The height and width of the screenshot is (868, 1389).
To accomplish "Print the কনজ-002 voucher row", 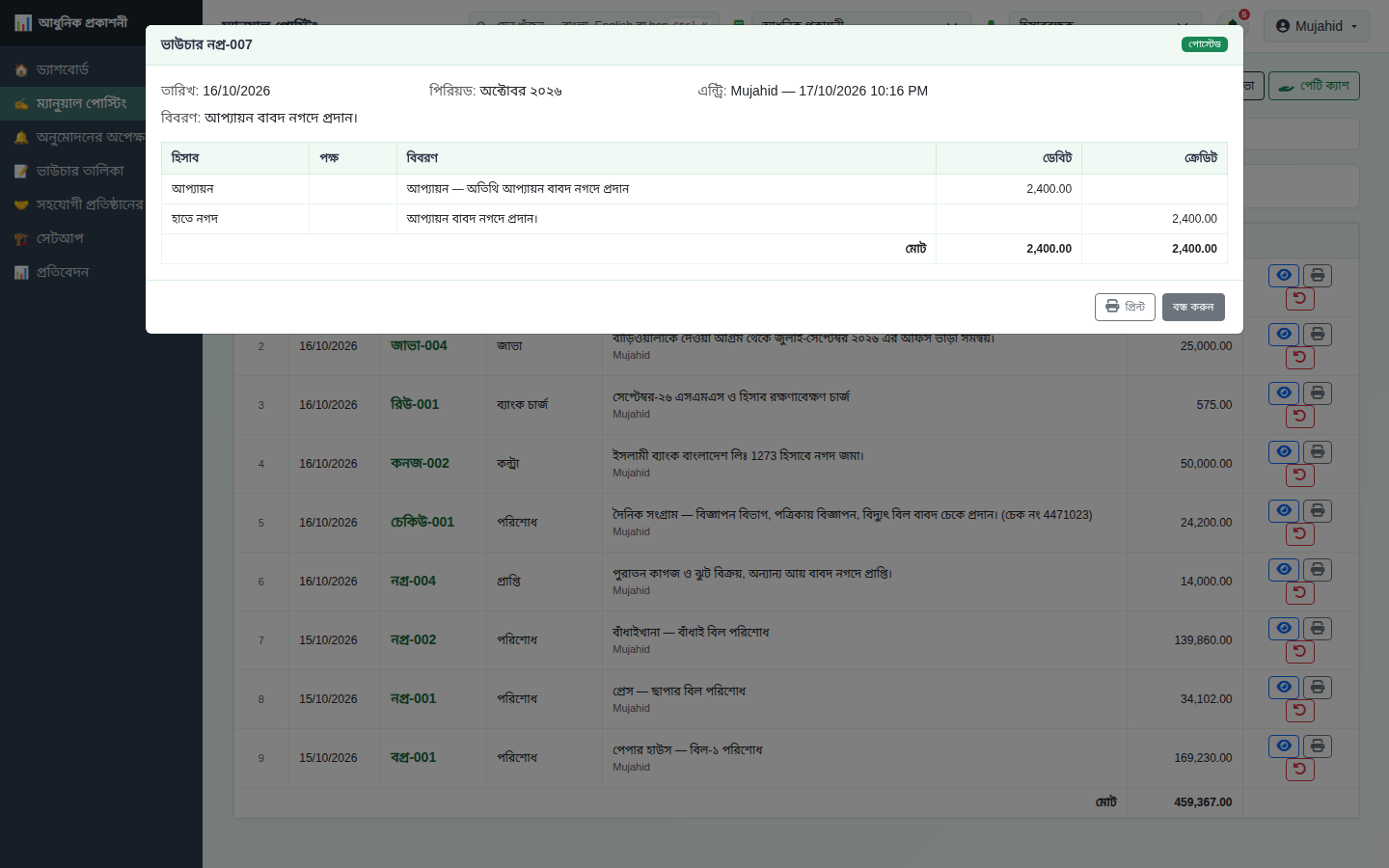I will click(x=1318, y=452).
